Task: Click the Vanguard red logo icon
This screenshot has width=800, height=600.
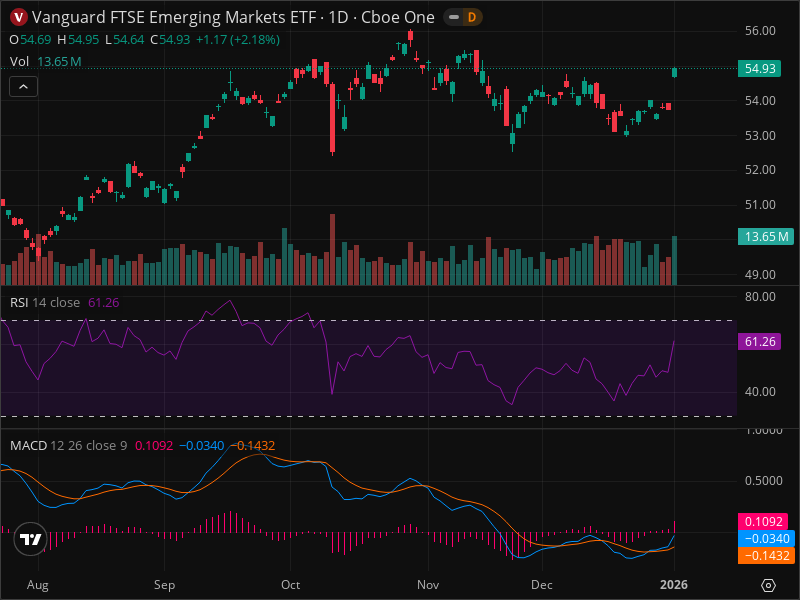Action: tap(19, 17)
